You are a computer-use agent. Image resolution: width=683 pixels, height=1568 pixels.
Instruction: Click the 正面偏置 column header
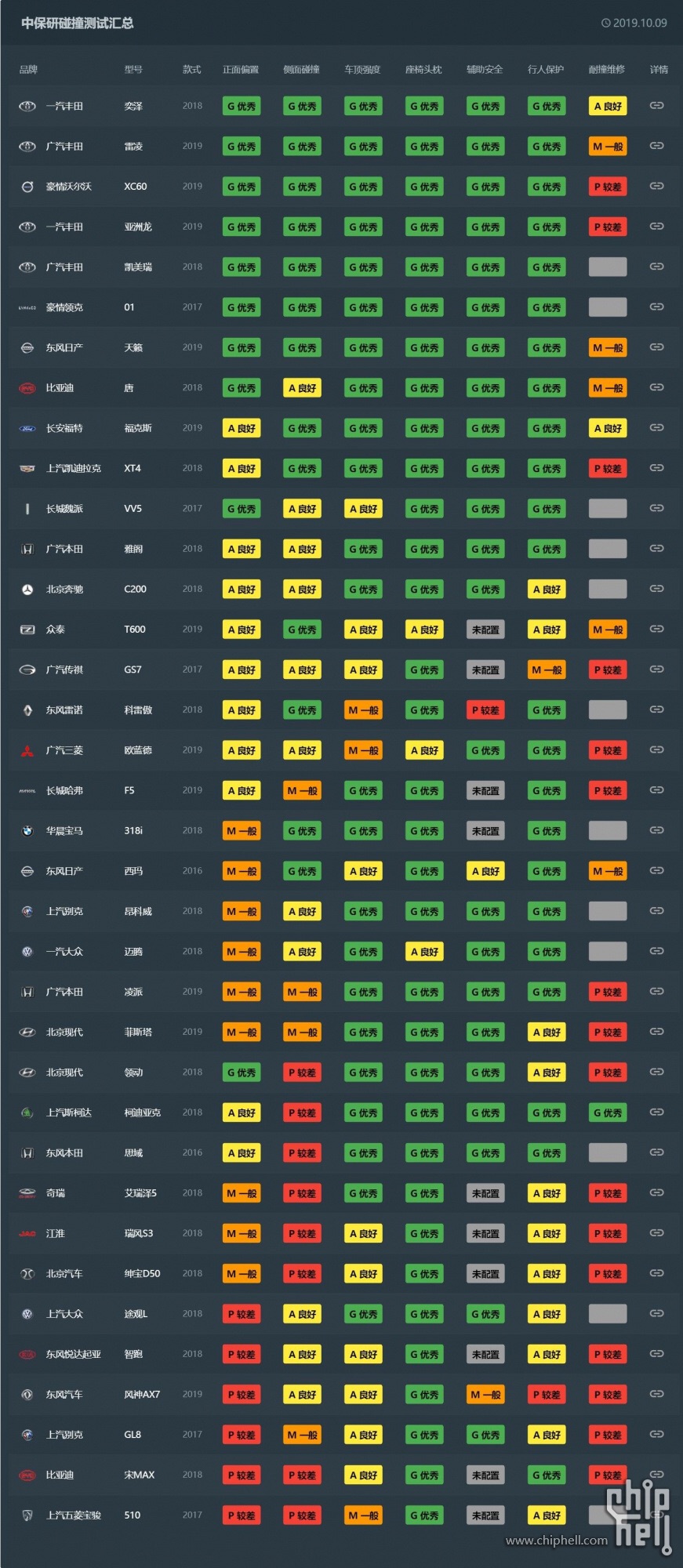241,70
